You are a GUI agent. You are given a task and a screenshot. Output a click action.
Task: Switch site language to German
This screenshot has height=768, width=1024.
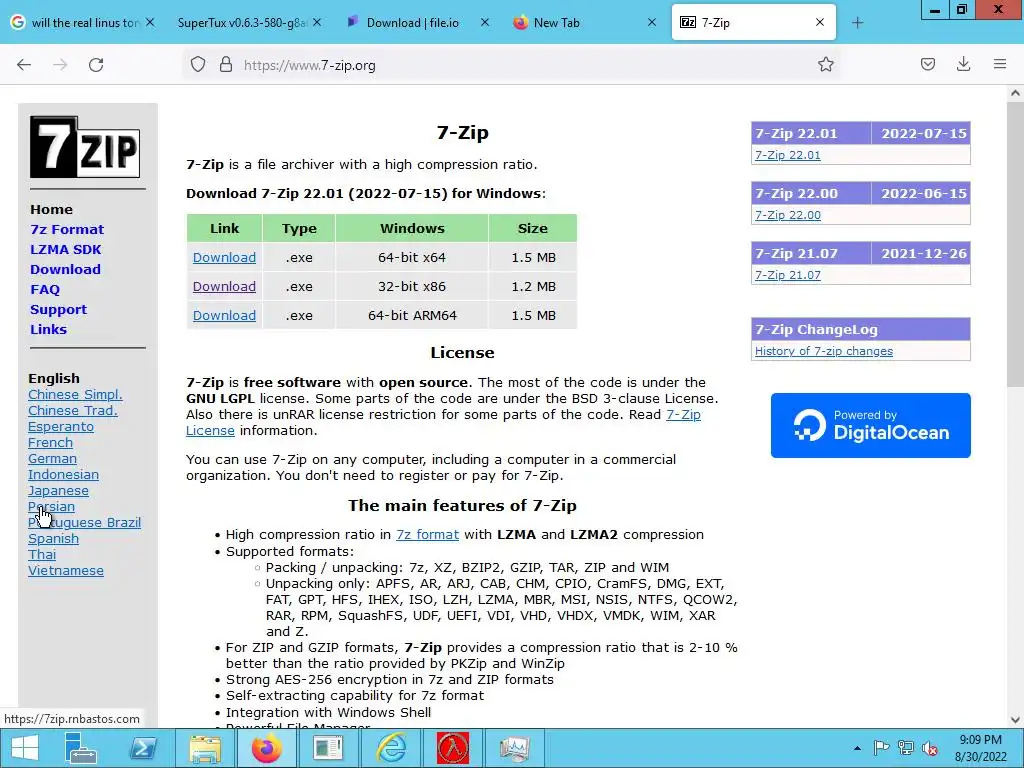click(x=52, y=458)
